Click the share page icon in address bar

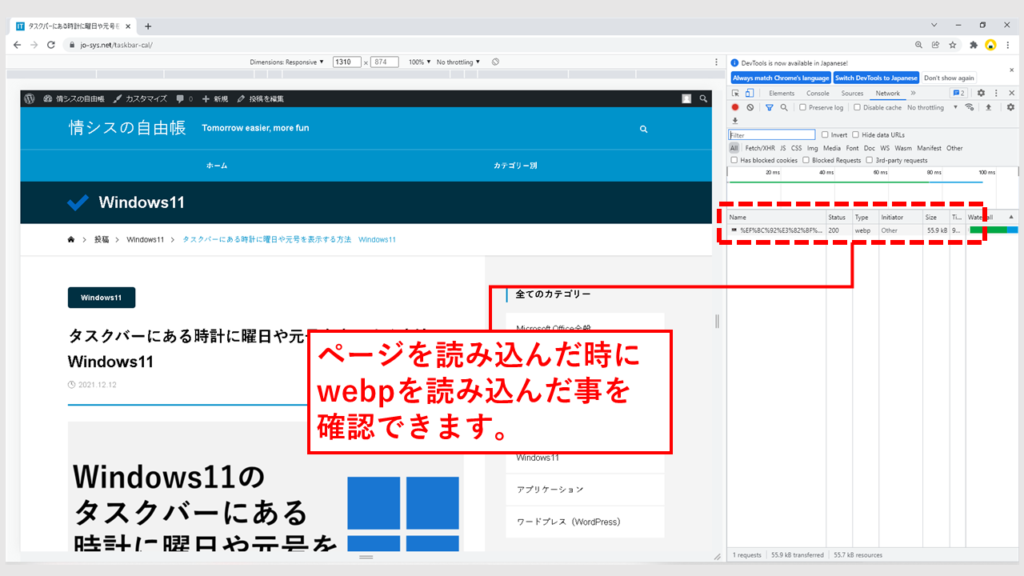936,45
